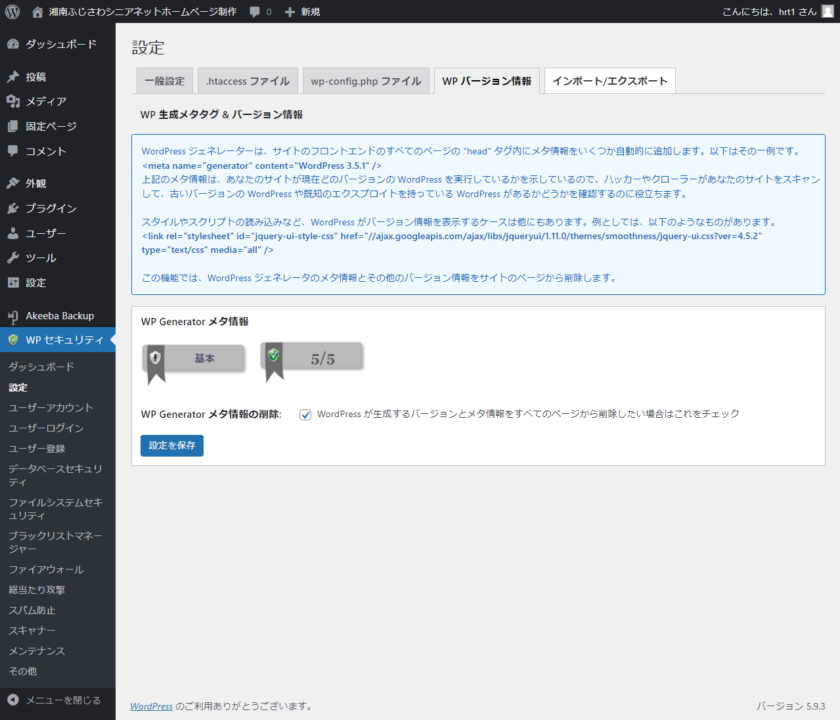Open スキャナー submenu item

(32, 631)
